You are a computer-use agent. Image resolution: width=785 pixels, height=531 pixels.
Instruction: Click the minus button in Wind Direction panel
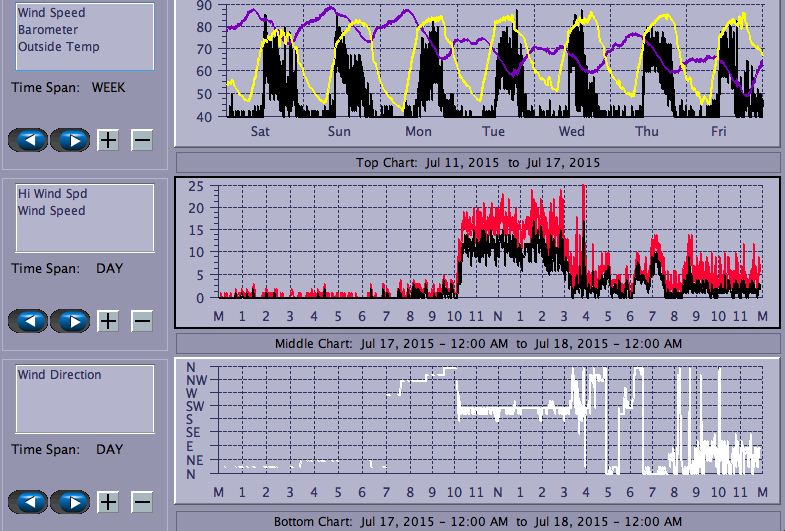click(x=142, y=502)
